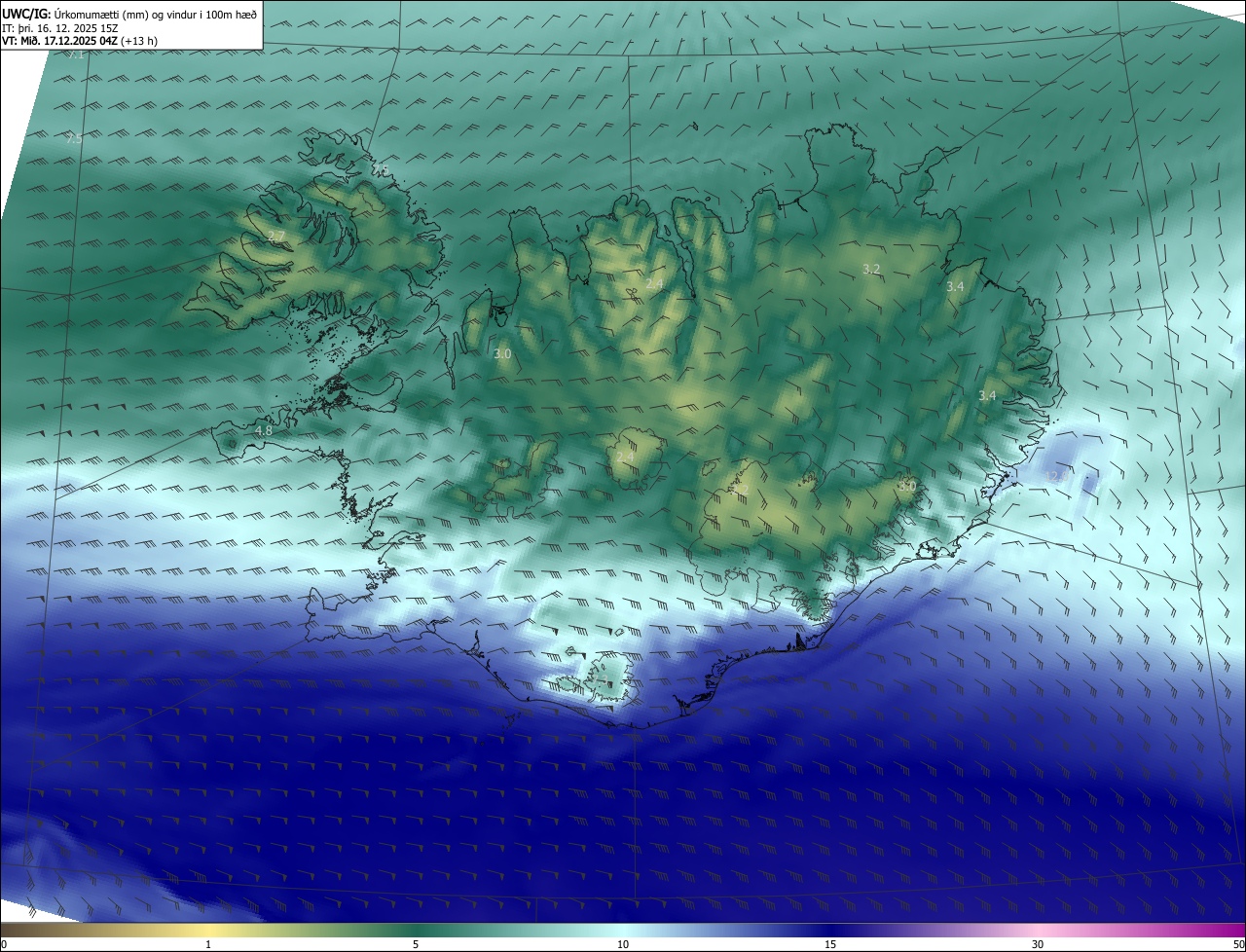Image resolution: width=1246 pixels, height=952 pixels.
Task: Click the "2.7" value label over the Westfjords
Action: (x=276, y=237)
